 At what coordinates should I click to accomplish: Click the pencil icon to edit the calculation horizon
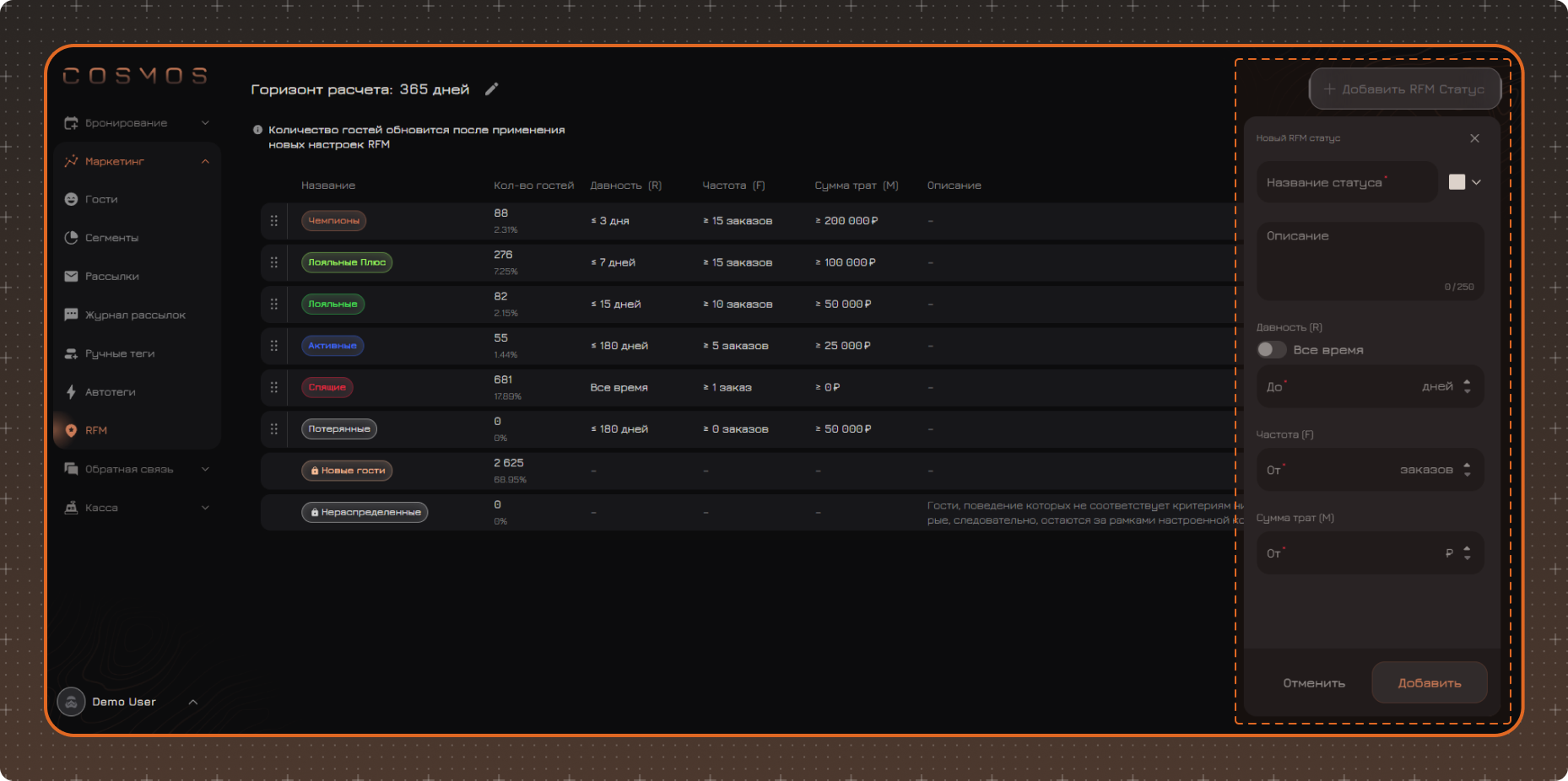tap(492, 89)
